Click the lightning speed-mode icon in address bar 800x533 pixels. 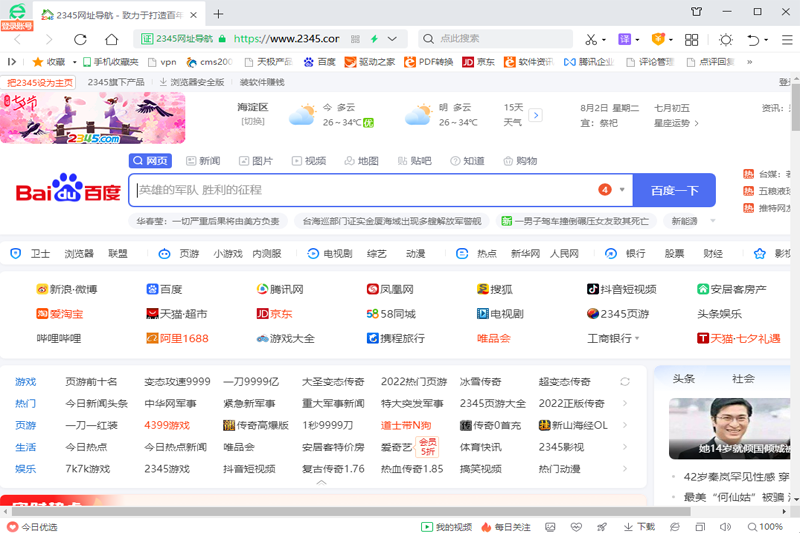(x=374, y=39)
